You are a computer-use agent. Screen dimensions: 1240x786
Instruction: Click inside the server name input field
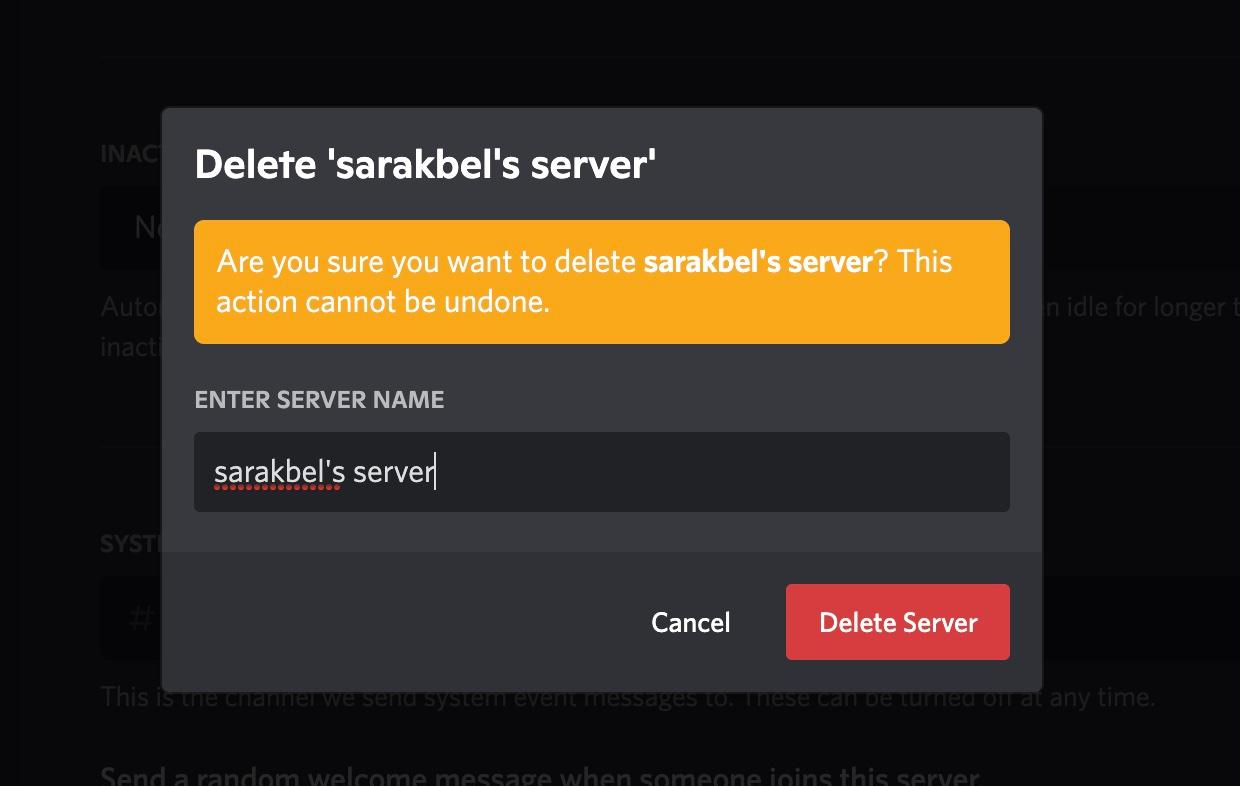pyautogui.click(x=600, y=471)
